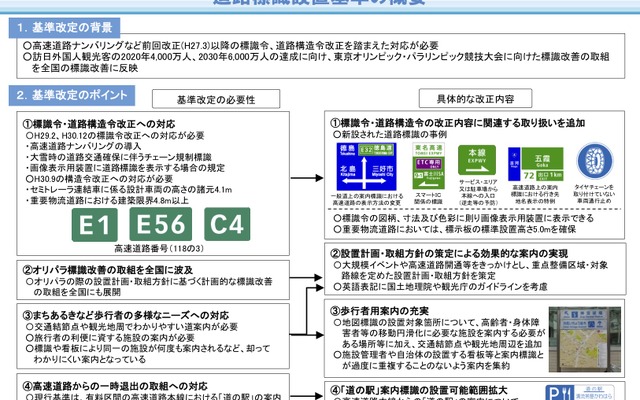The width and height of the screenshot is (640, 400).
Task: Select the blue header "1. 基準改定の背景"
Action: click(64, 28)
